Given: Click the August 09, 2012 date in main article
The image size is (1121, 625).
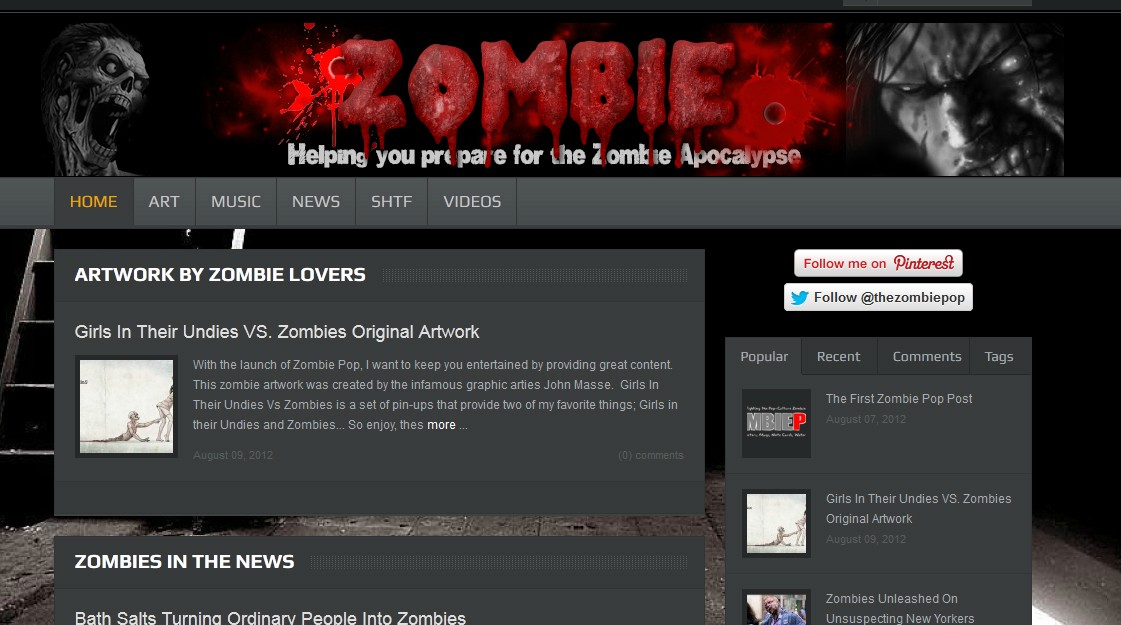Looking at the screenshot, I should [x=233, y=455].
